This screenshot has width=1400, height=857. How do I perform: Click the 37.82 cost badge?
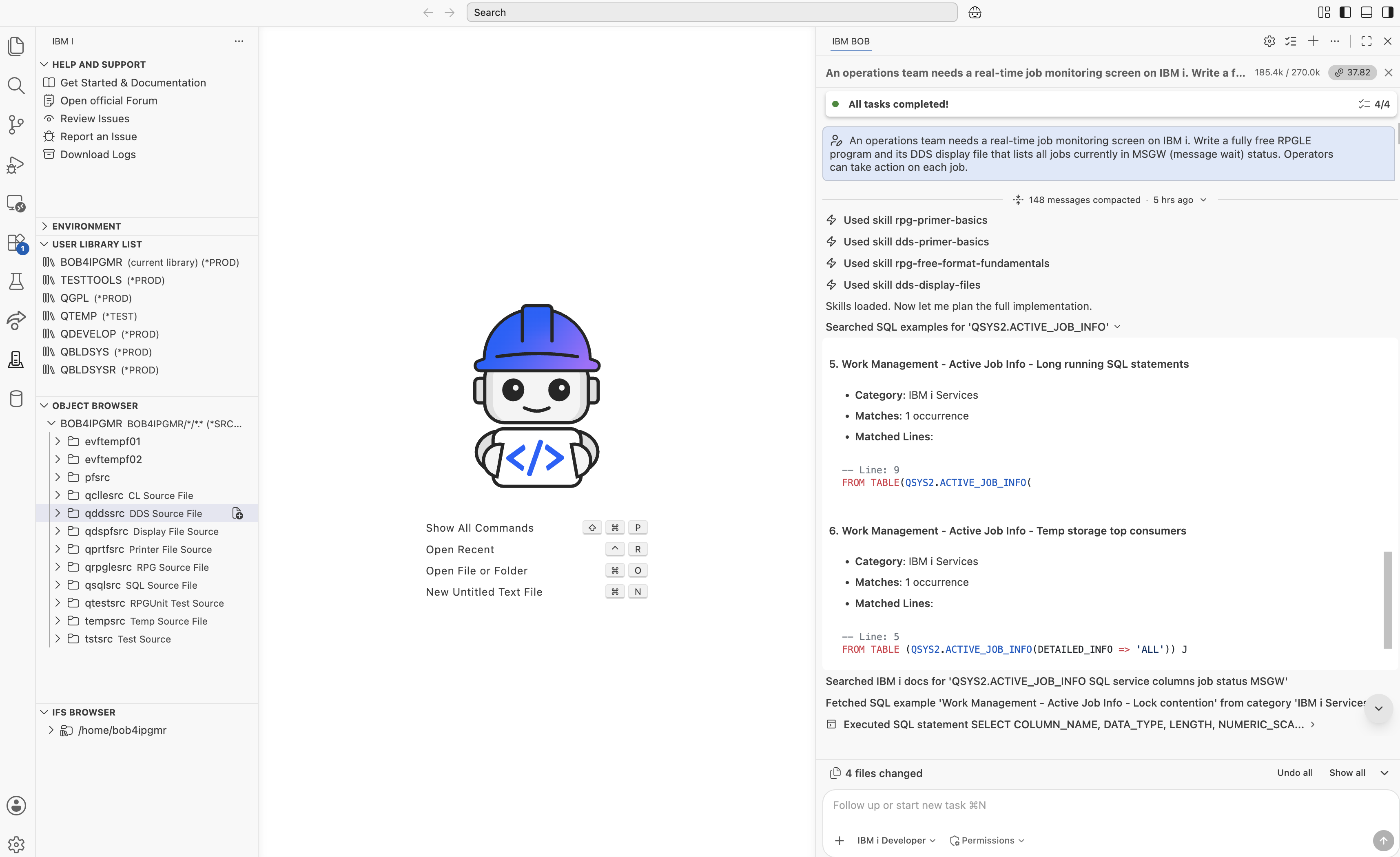point(1352,72)
